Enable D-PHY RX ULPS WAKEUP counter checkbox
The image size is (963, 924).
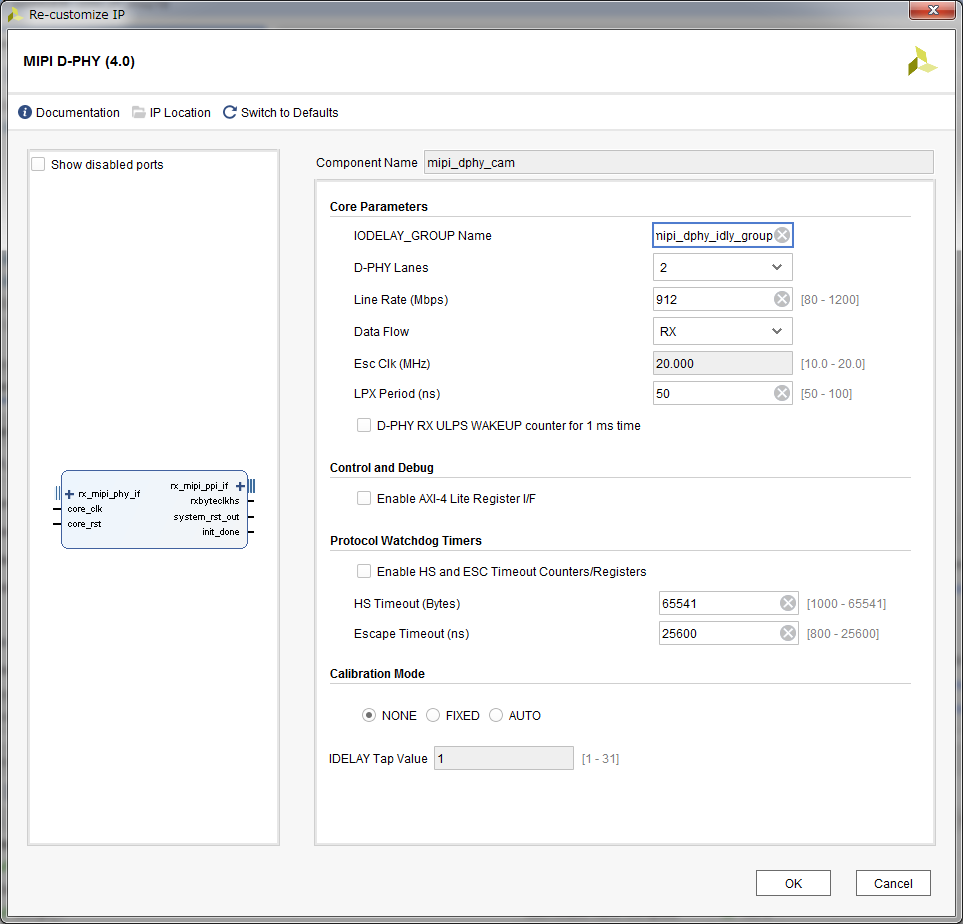pos(364,425)
